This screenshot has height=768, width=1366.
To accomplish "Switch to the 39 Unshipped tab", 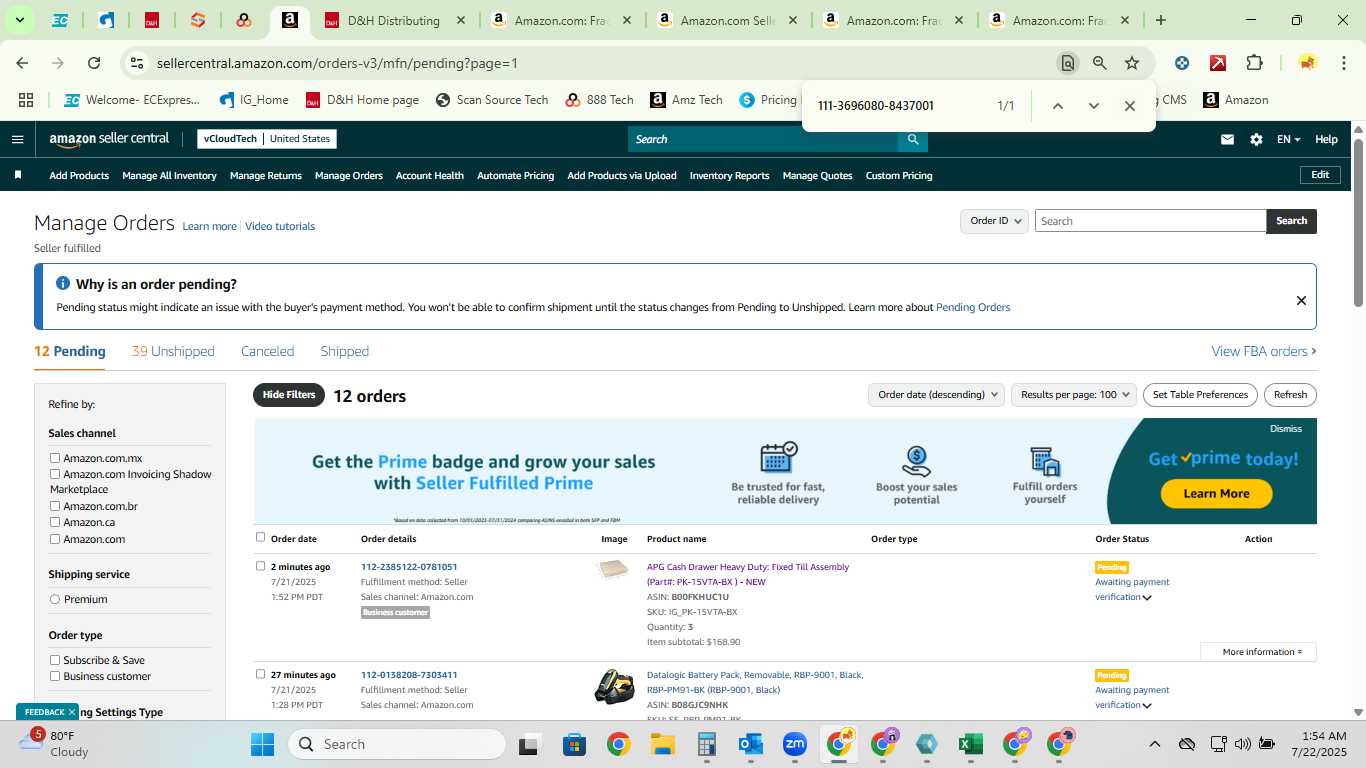I will (173, 351).
